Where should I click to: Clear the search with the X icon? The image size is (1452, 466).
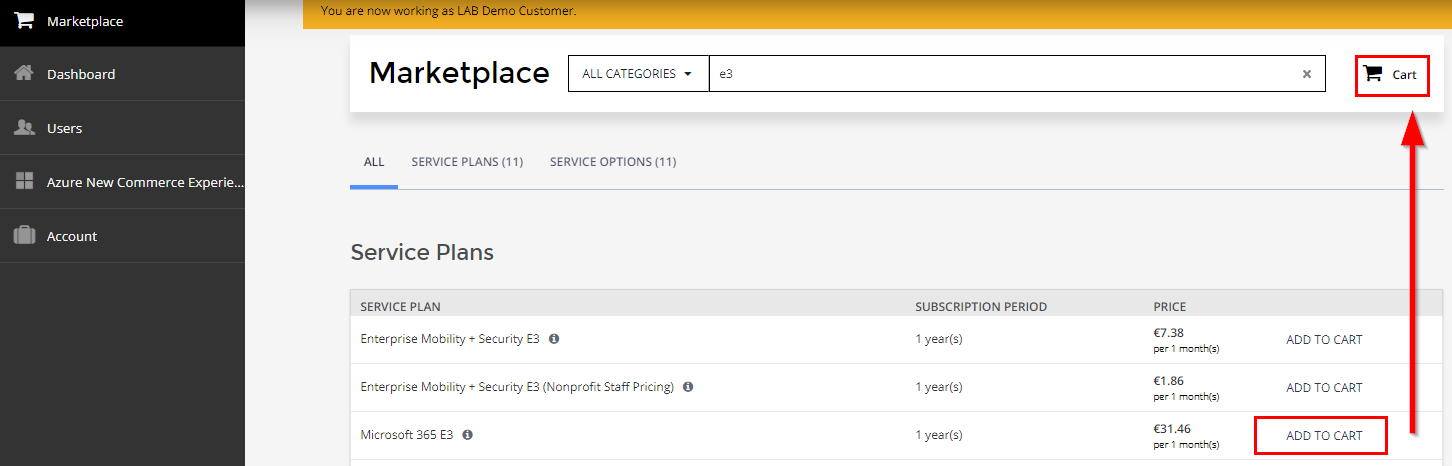tap(1306, 74)
